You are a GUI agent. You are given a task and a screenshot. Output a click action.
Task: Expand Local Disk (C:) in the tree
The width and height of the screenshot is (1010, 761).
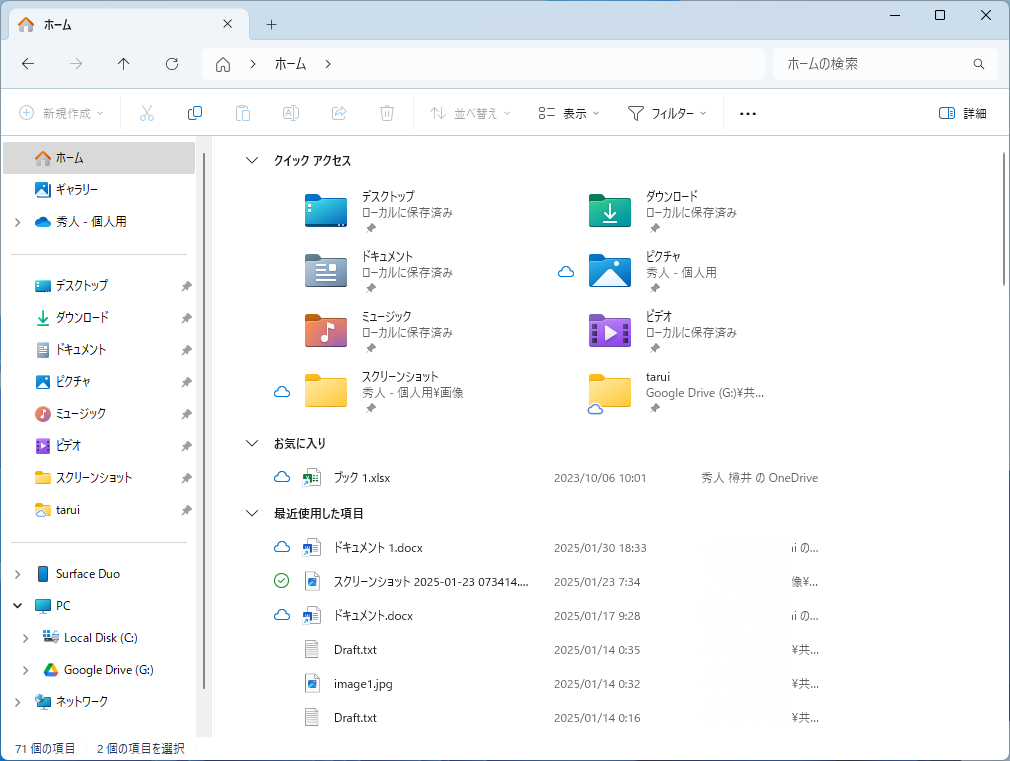click(x=26, y=638)
